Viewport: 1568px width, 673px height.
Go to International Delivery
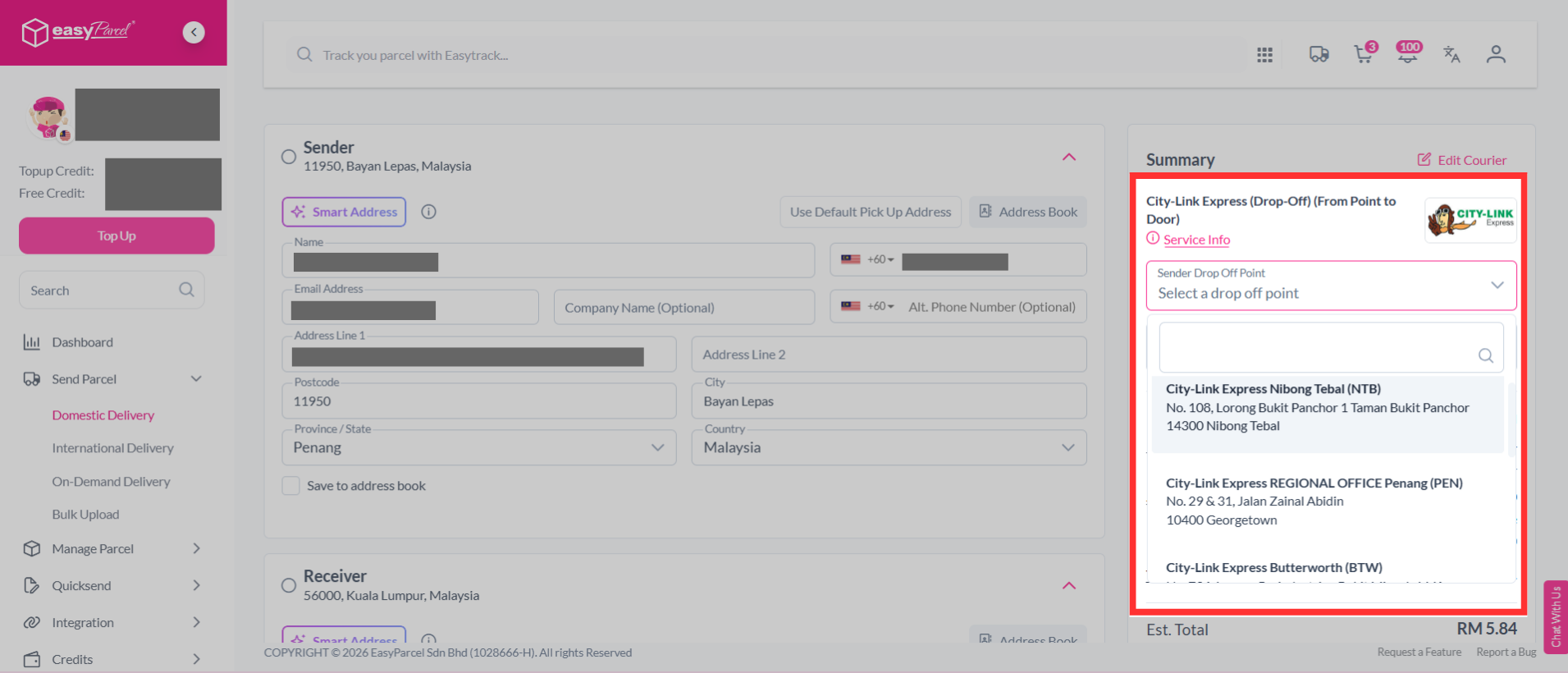[113, 448]
